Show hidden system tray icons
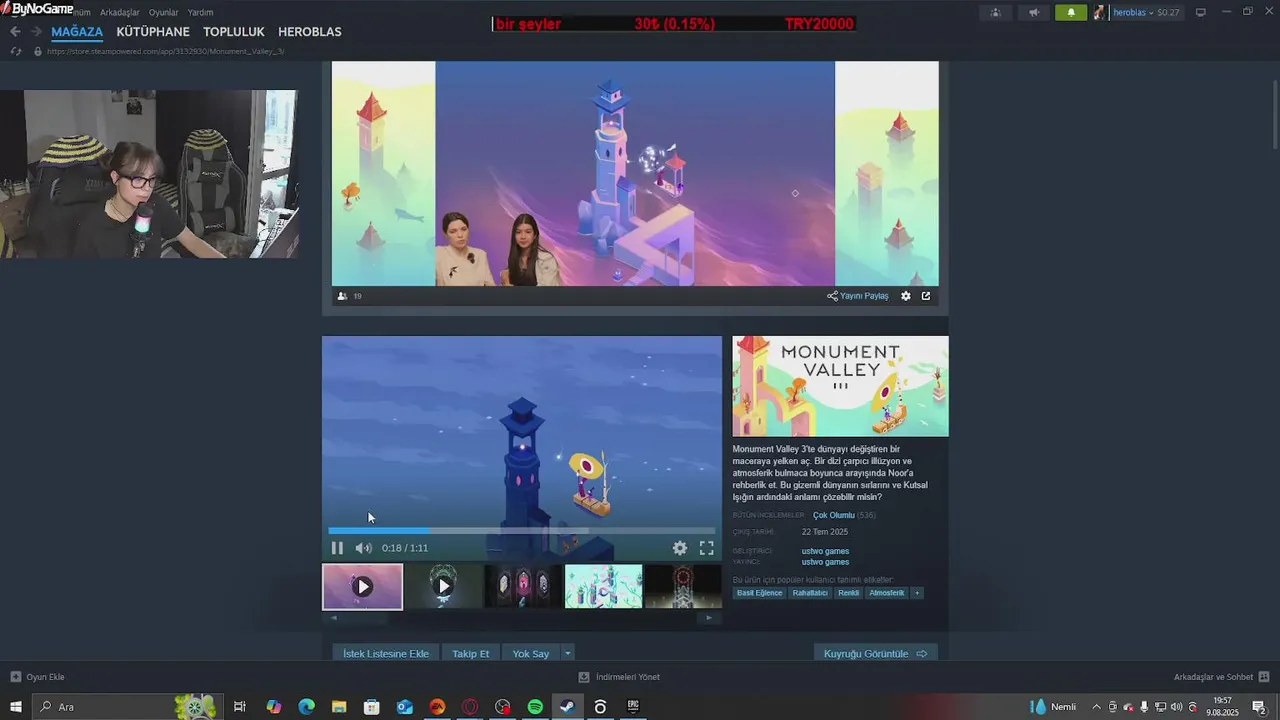 (x=1096, y=707)
